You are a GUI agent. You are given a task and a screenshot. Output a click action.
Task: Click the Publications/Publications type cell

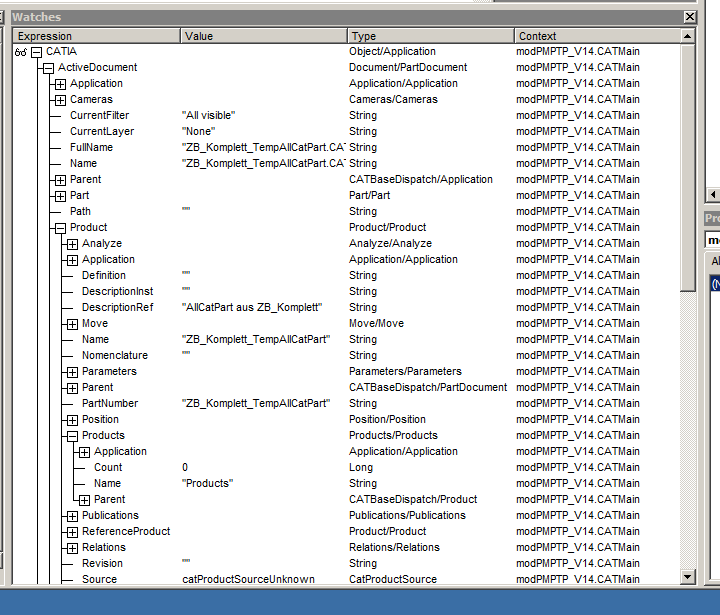coord(407,515)
